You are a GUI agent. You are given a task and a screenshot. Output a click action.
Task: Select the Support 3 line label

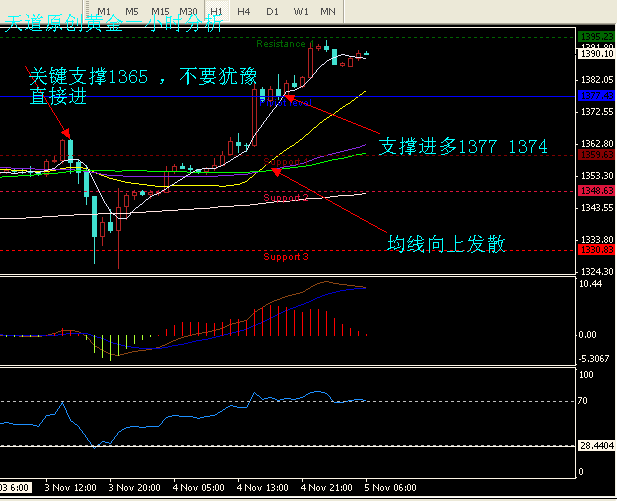point(286,257)
